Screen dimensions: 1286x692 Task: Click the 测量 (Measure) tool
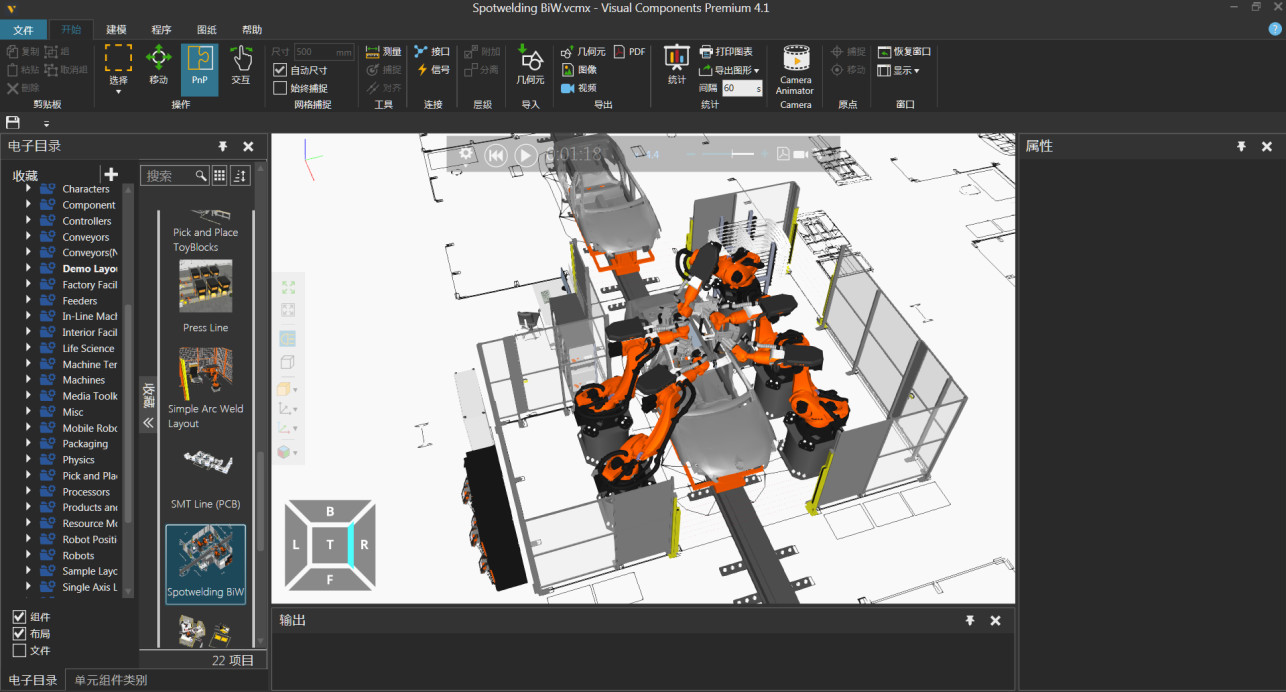click(x=383, y=52)
